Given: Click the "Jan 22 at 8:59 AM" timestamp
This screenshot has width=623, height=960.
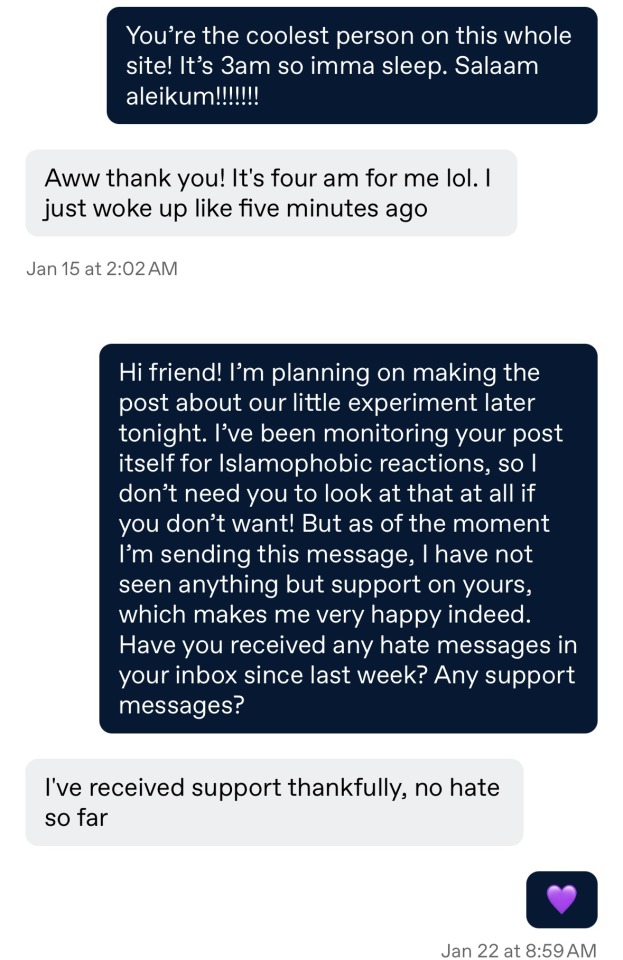Looking at the screenshot, I should tap(518, 949).
